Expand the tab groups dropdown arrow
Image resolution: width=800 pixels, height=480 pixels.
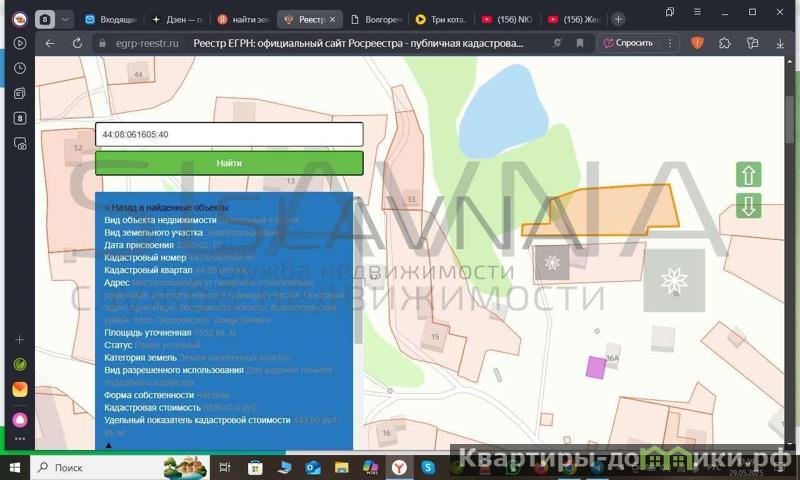coord(66,19)
